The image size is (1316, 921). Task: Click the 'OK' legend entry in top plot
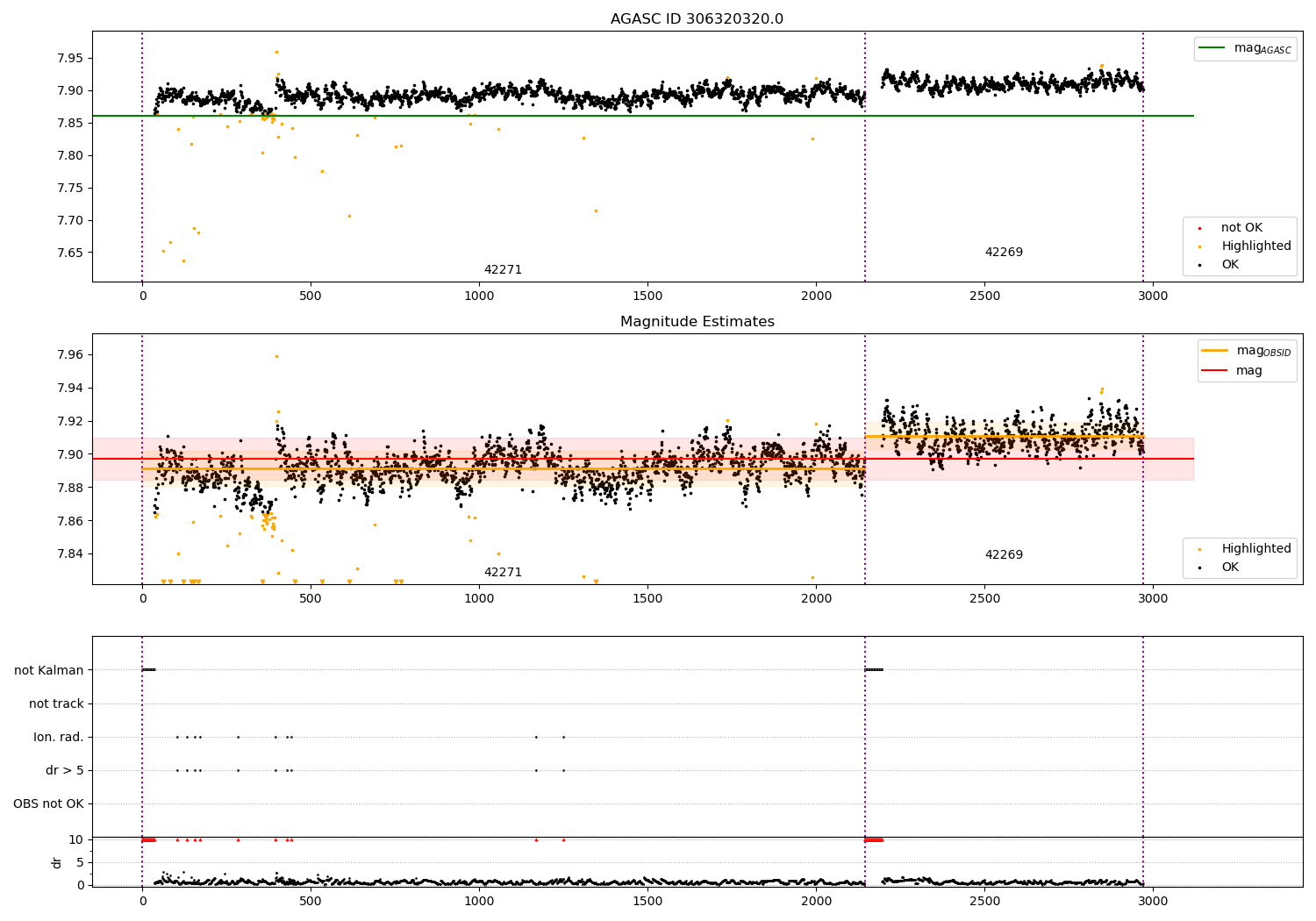[1230, 265]
